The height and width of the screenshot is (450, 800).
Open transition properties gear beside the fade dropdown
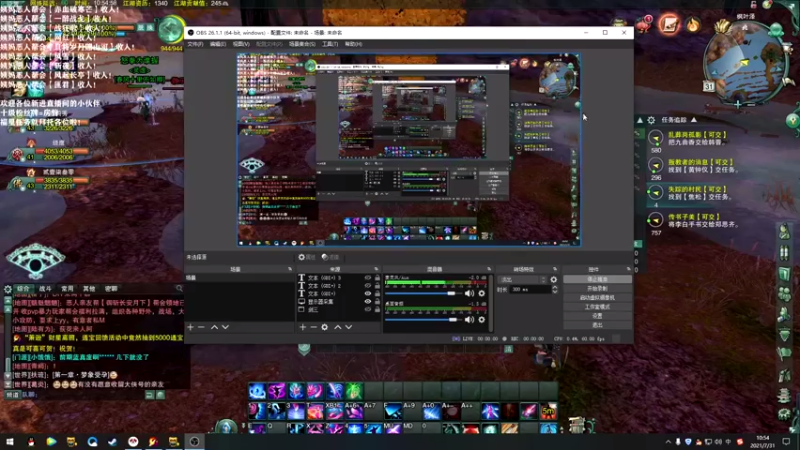[554, 280]
